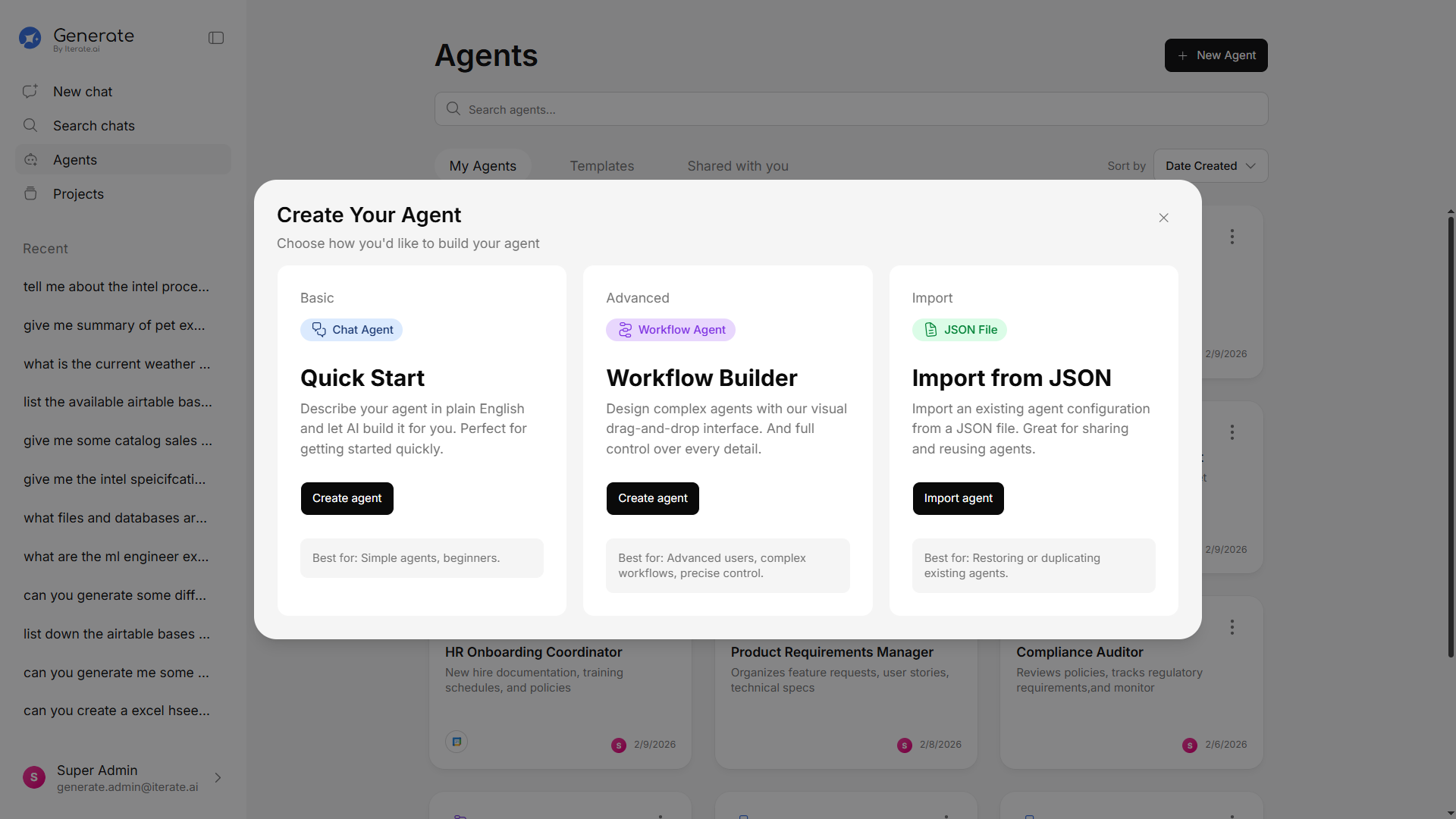Click the Chat Agent badge
Screen dimensions: 1456x819
352,330
